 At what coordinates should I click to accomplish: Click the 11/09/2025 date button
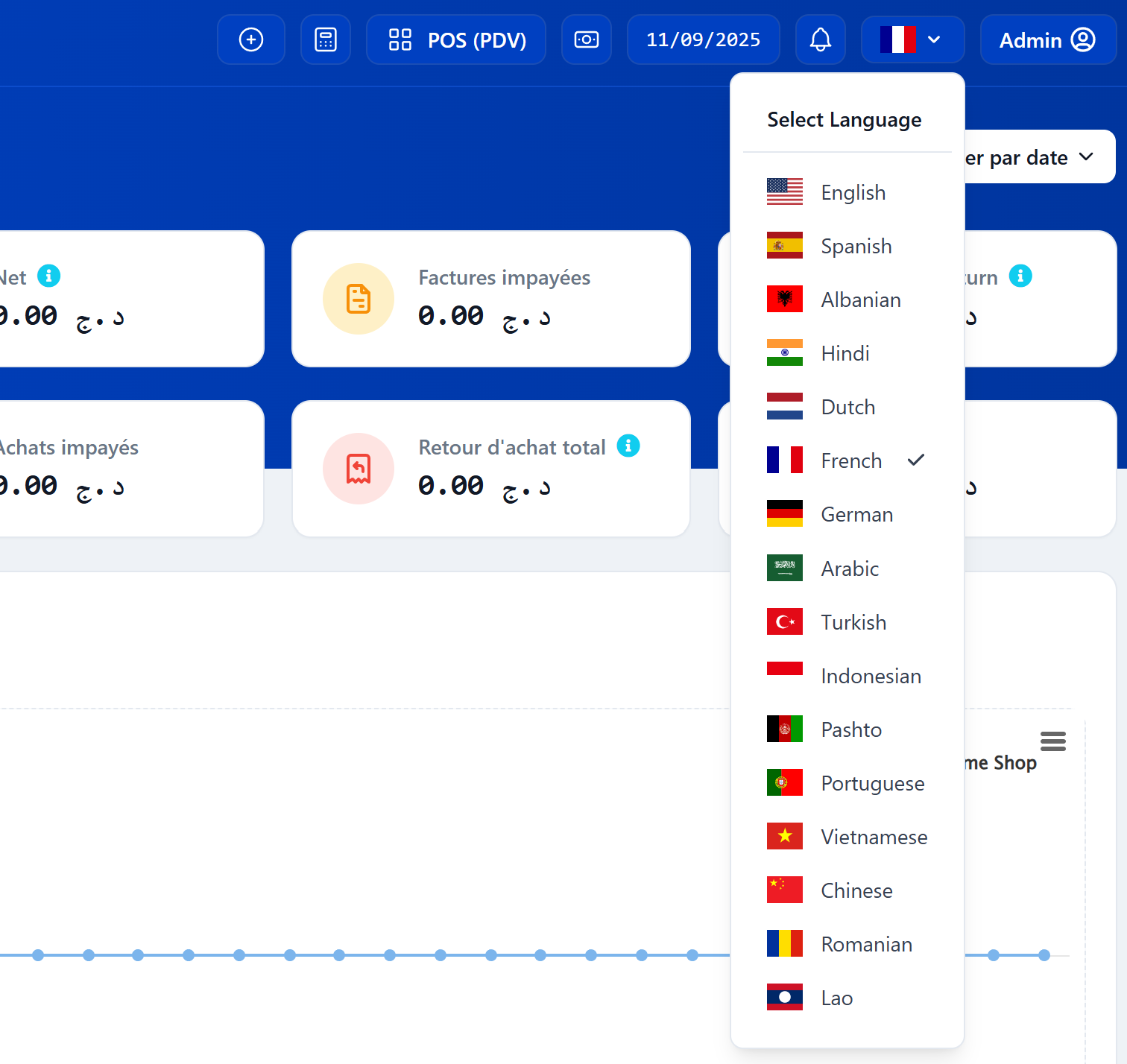pos(703,39)
